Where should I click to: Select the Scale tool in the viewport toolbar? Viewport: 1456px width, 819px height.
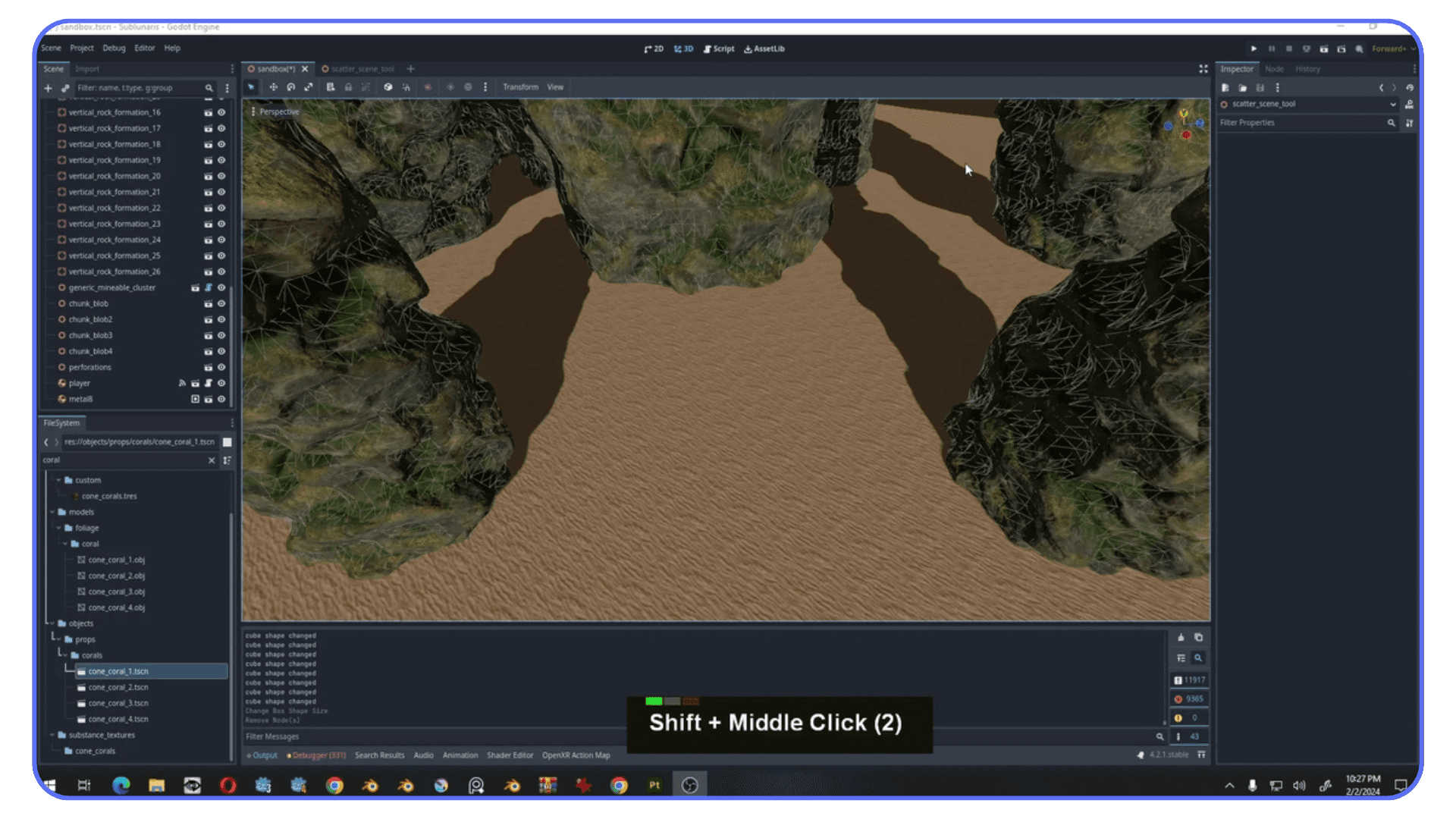tap(309, 87)
